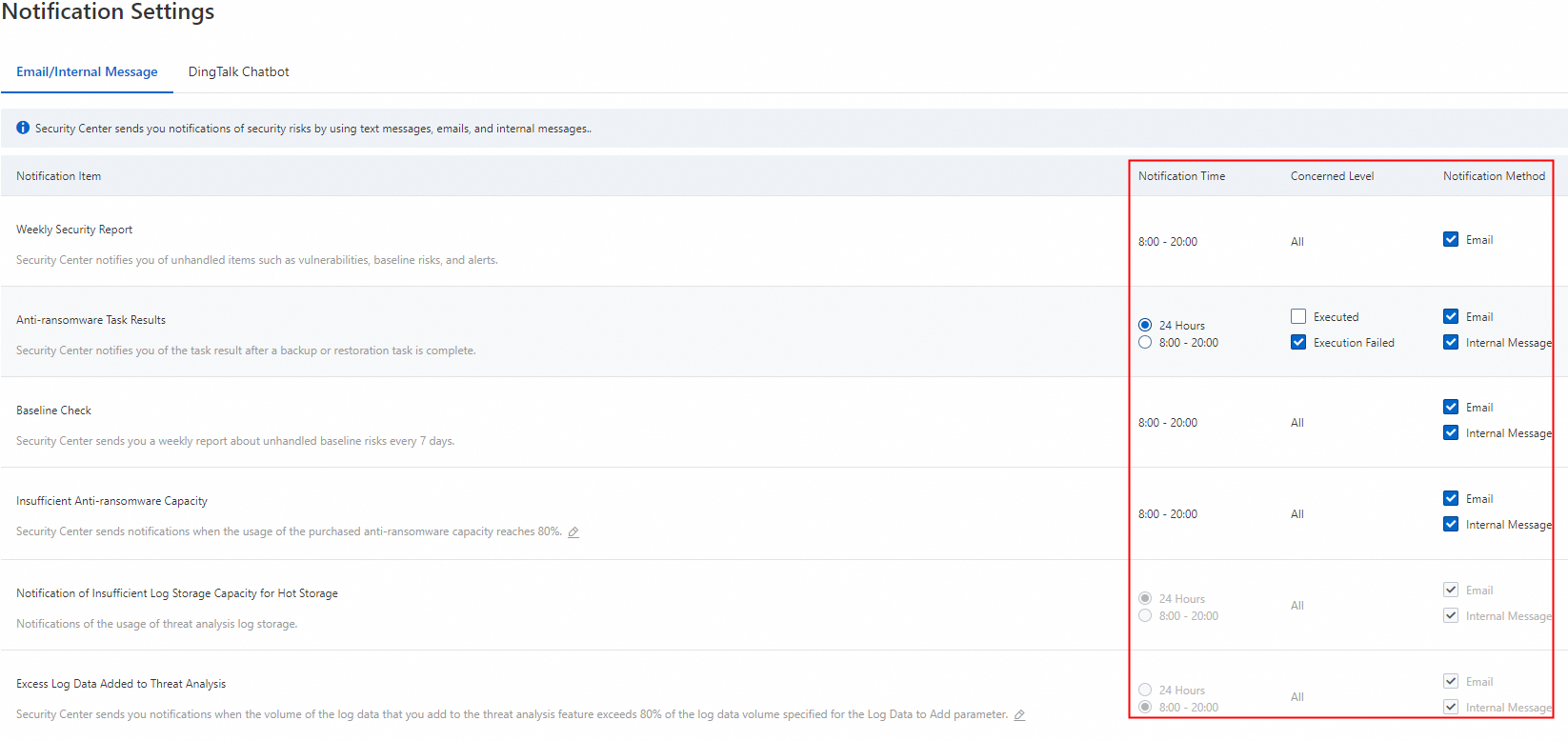Click the Notification Method column header
Viewport: 1568px width, 741px height.
[x=1494, y=176]
